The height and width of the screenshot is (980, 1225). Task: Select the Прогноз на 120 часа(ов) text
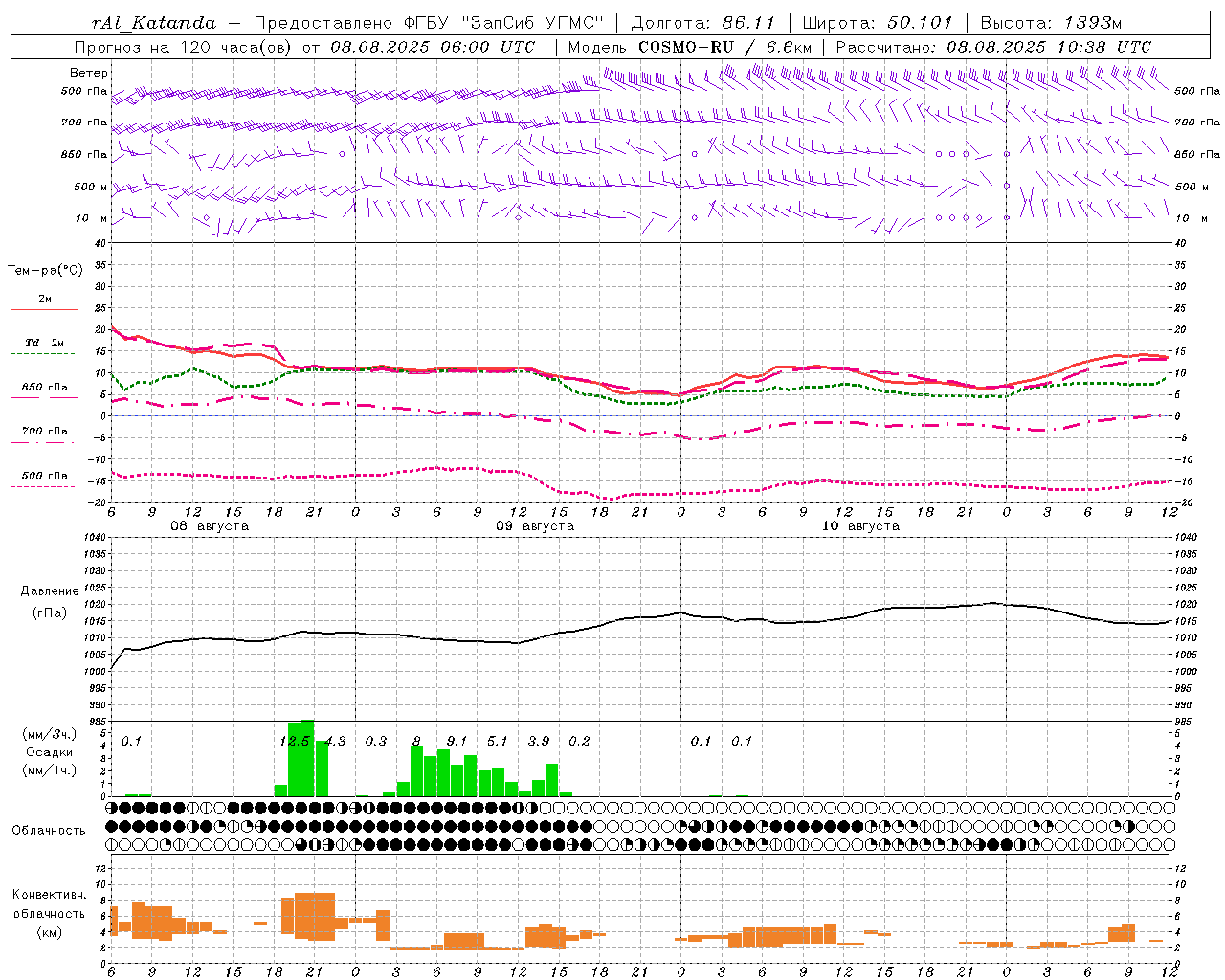tap(184, 47)
